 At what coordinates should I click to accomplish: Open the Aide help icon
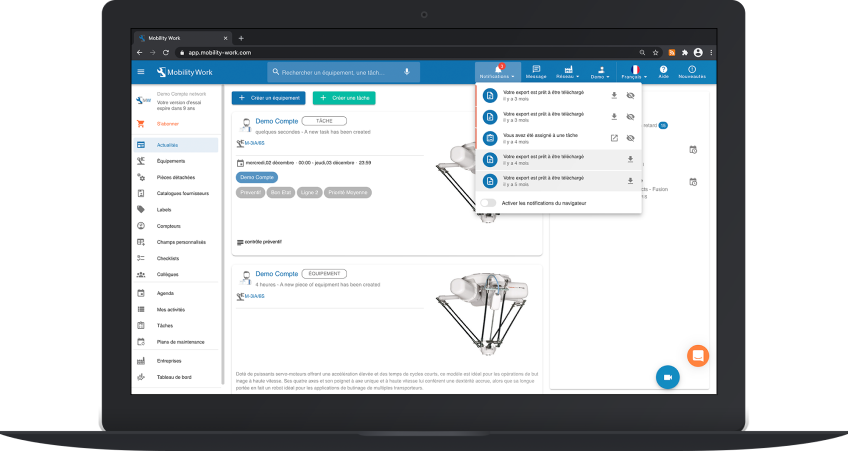[663, 72]
